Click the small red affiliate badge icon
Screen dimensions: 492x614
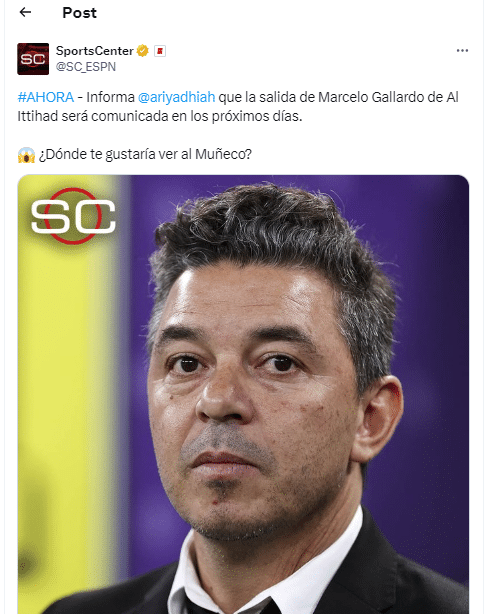(160, 51)
